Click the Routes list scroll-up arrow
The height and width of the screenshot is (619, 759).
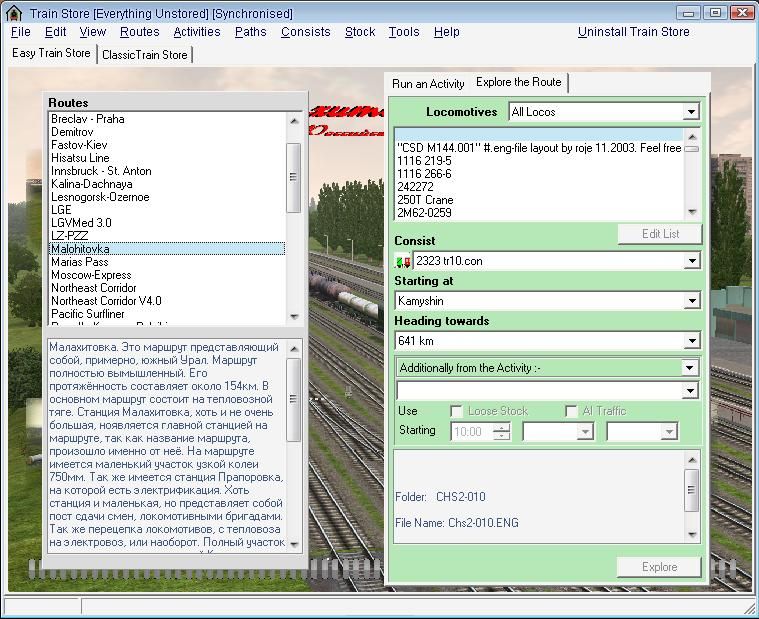click(294, 121)
